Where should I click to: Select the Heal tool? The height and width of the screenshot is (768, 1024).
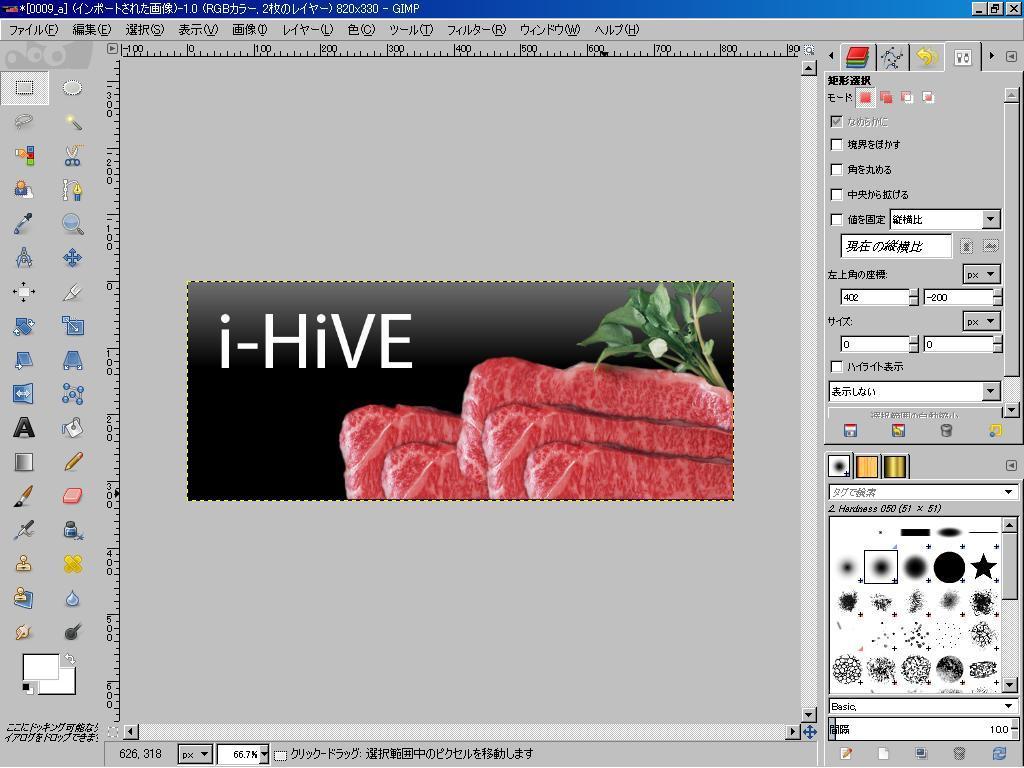[x=72, y=564]
